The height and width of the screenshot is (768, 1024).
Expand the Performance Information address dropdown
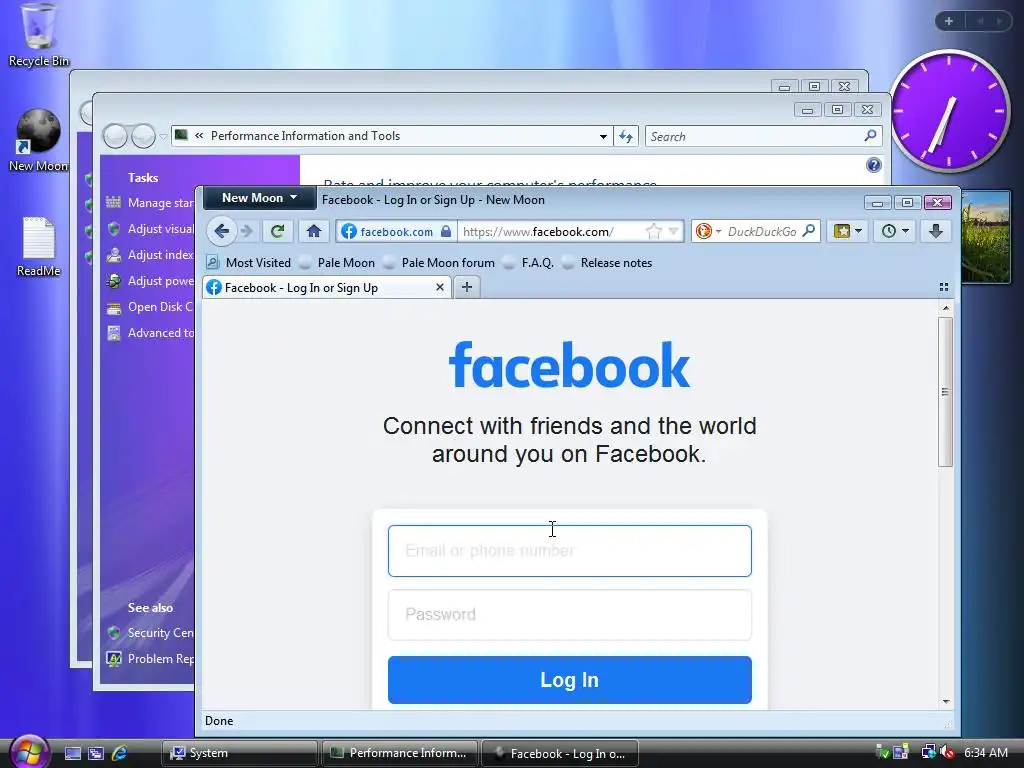pos(603,136)
